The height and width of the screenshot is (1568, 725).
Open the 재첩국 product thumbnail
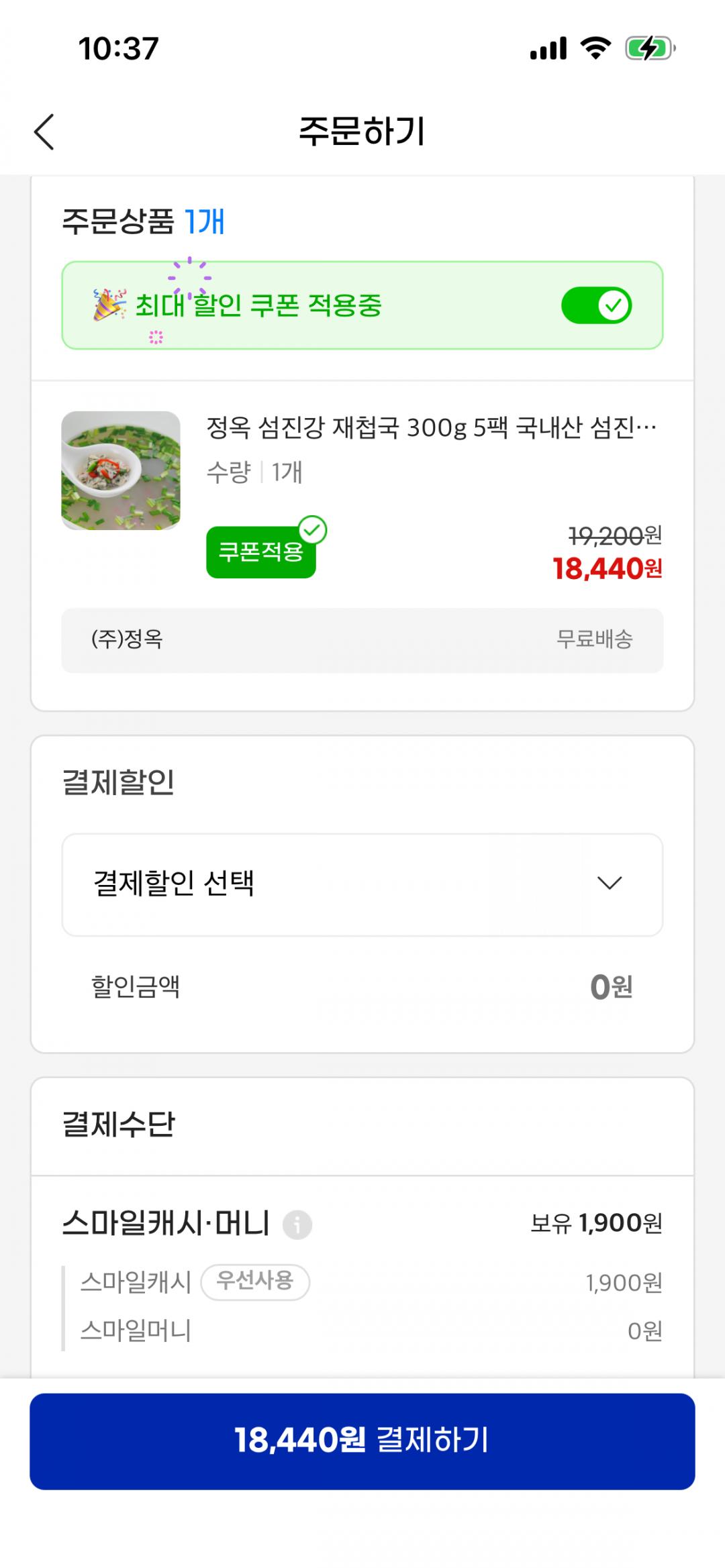click(x=121, y=470)
